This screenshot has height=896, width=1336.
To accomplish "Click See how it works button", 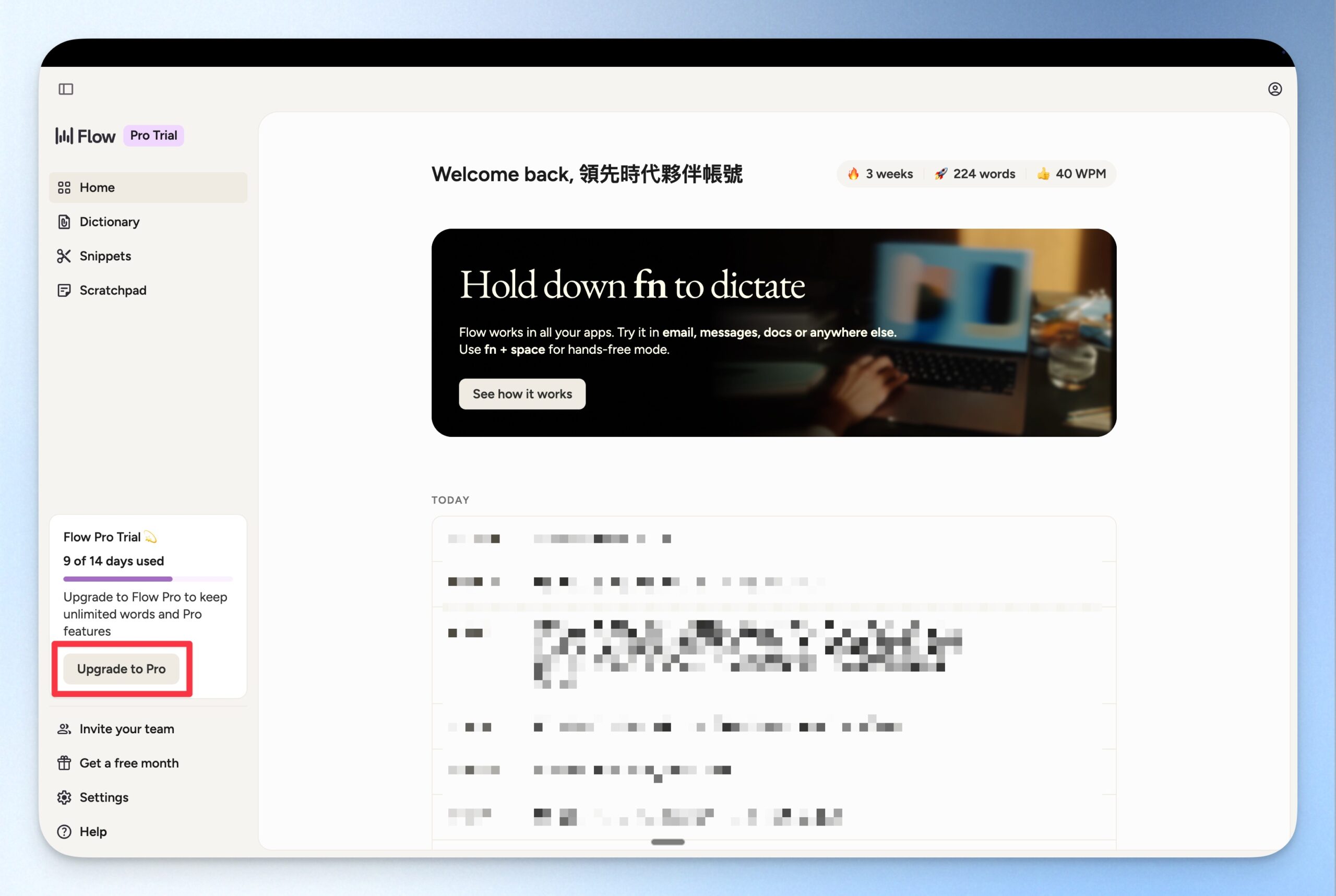I will click(x=522, y=393).
